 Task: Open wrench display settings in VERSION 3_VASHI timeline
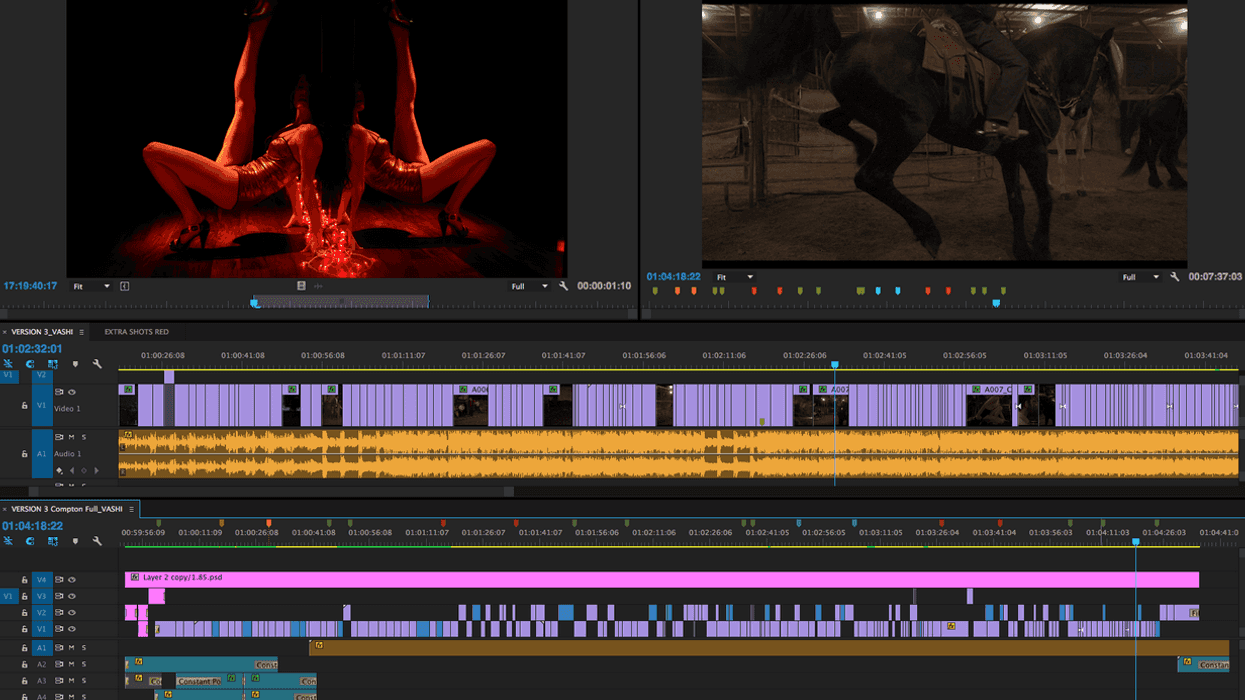click(x=97, y=364)
